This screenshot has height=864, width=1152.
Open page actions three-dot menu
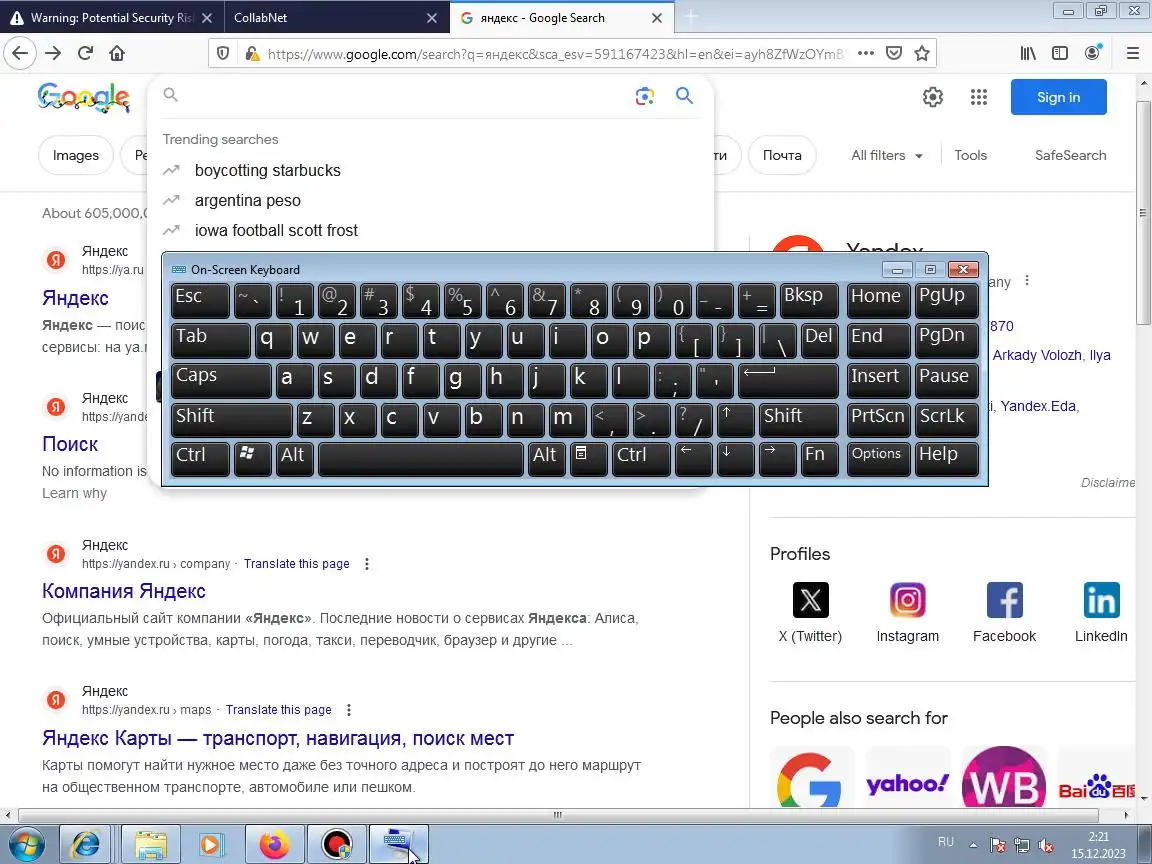[866, 53]
